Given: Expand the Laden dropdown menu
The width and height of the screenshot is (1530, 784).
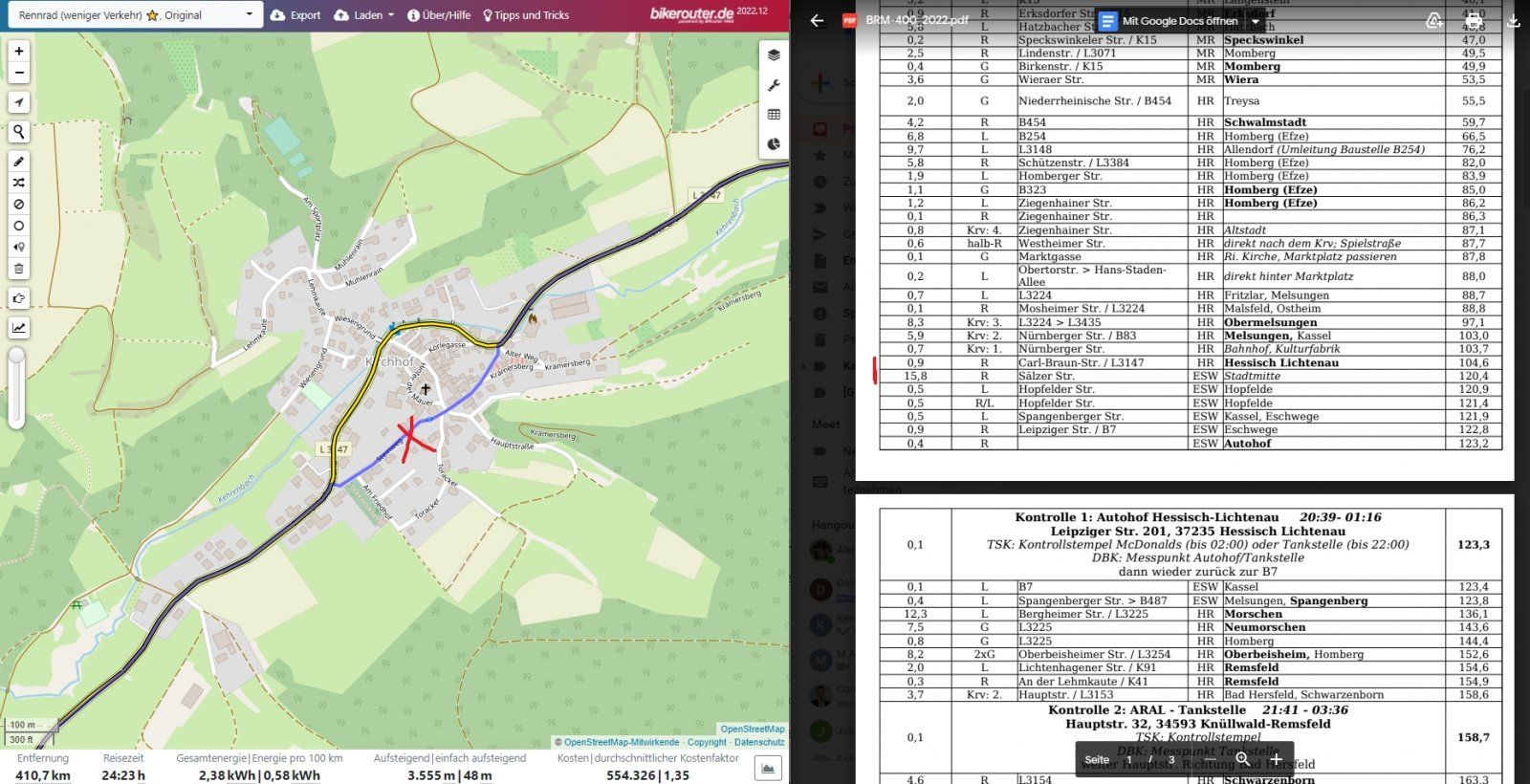Looking at the screenshot, I should pos(364,15).
